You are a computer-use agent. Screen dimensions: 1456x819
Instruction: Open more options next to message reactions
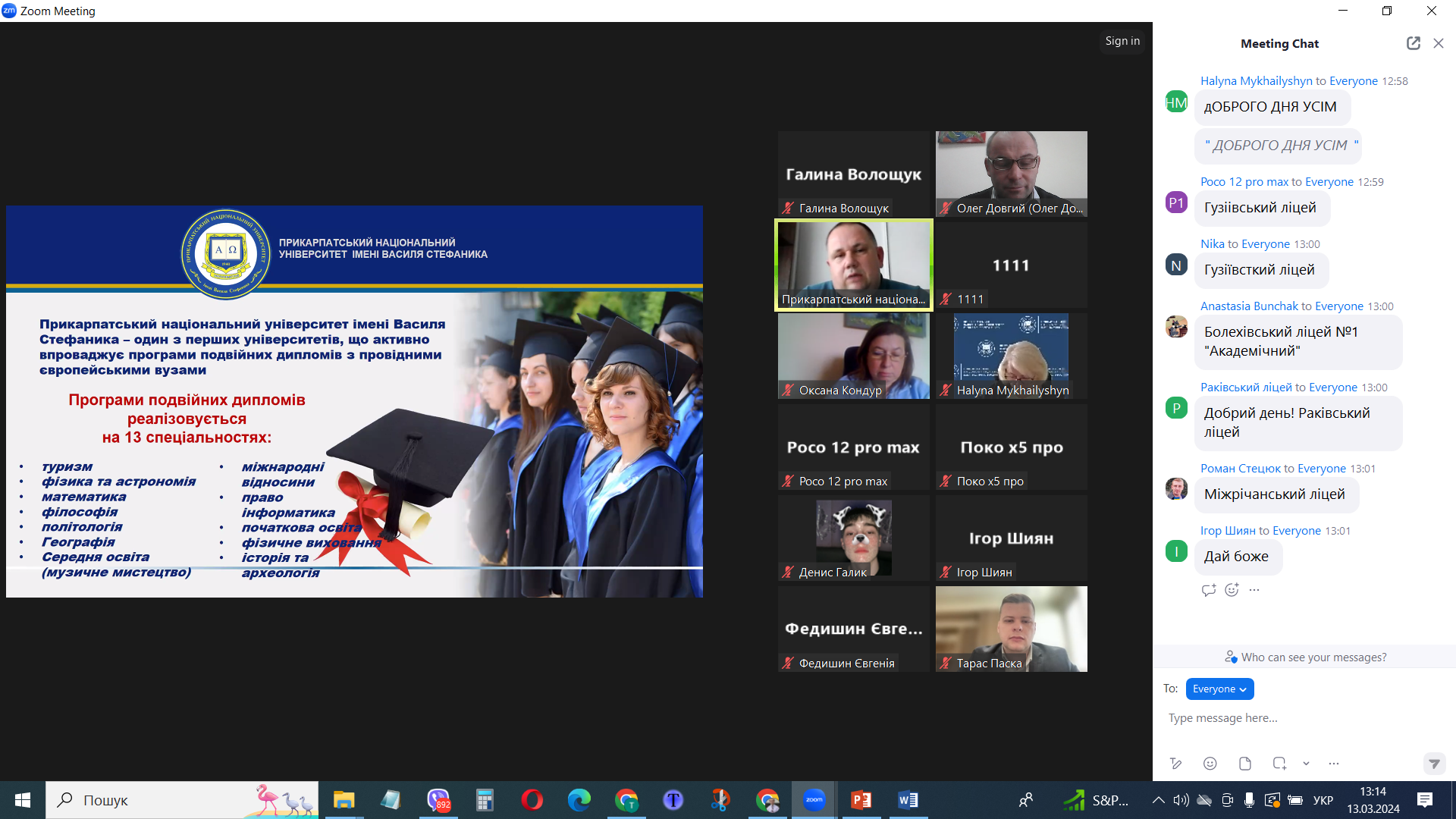pos(1254,590)
